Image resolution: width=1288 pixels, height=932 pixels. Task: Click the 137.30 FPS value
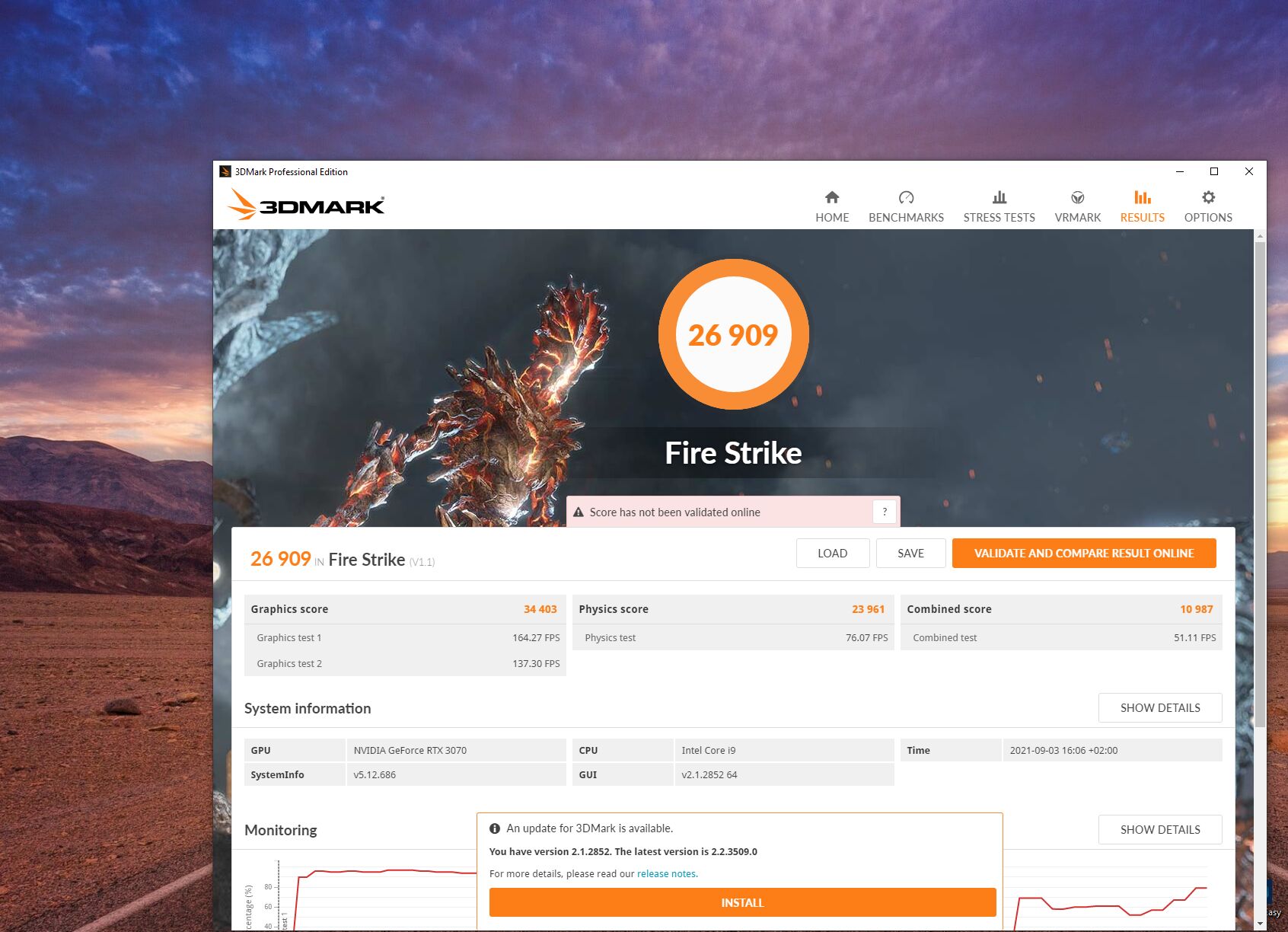pyautogui.click(x=536, y=664)
